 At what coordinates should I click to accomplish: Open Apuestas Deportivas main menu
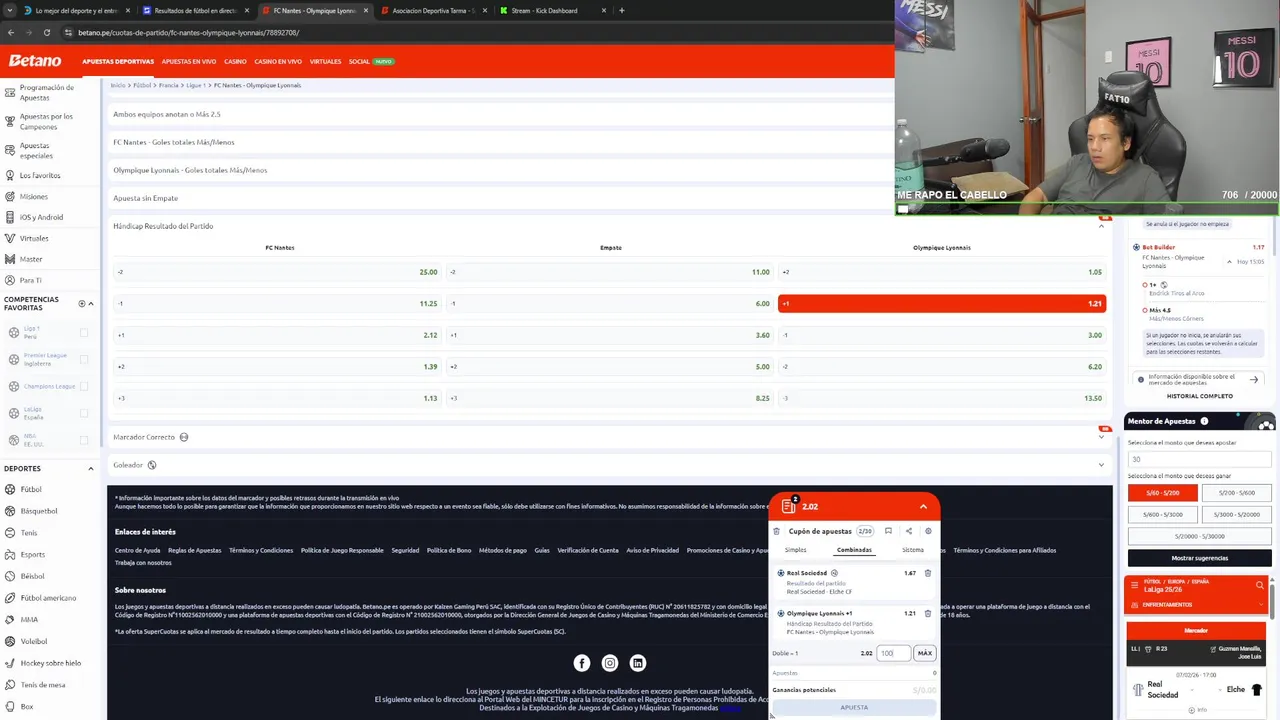(x=118, y=61)
